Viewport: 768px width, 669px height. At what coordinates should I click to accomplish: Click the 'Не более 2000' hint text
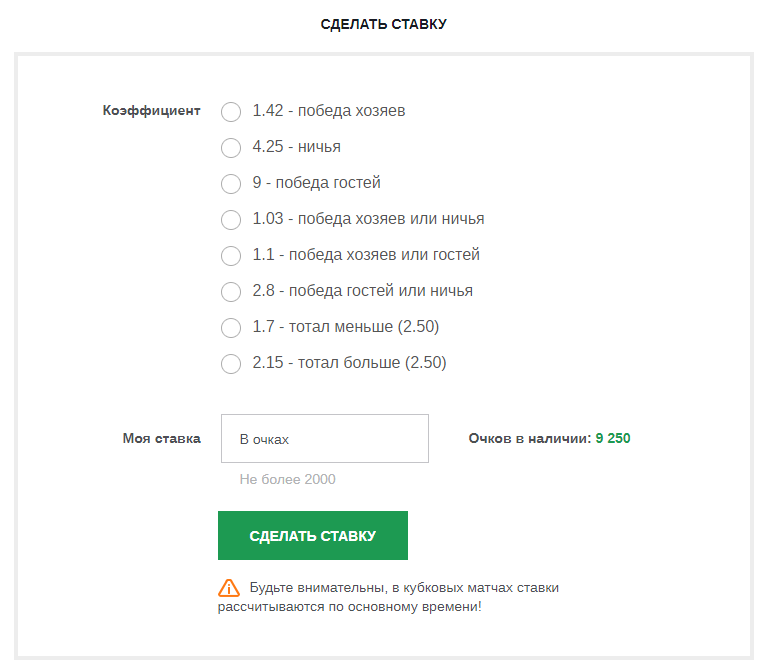[288, 479]
